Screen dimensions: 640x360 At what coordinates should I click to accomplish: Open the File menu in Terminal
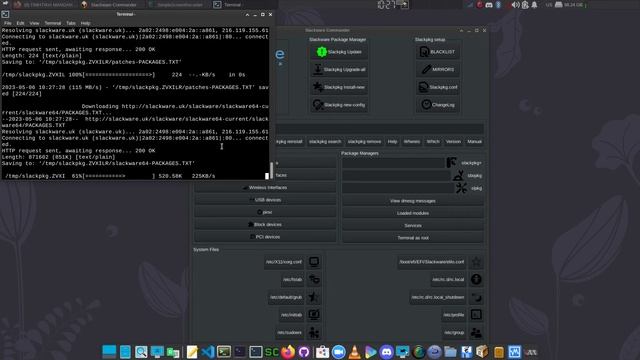[x=8, y=23]
